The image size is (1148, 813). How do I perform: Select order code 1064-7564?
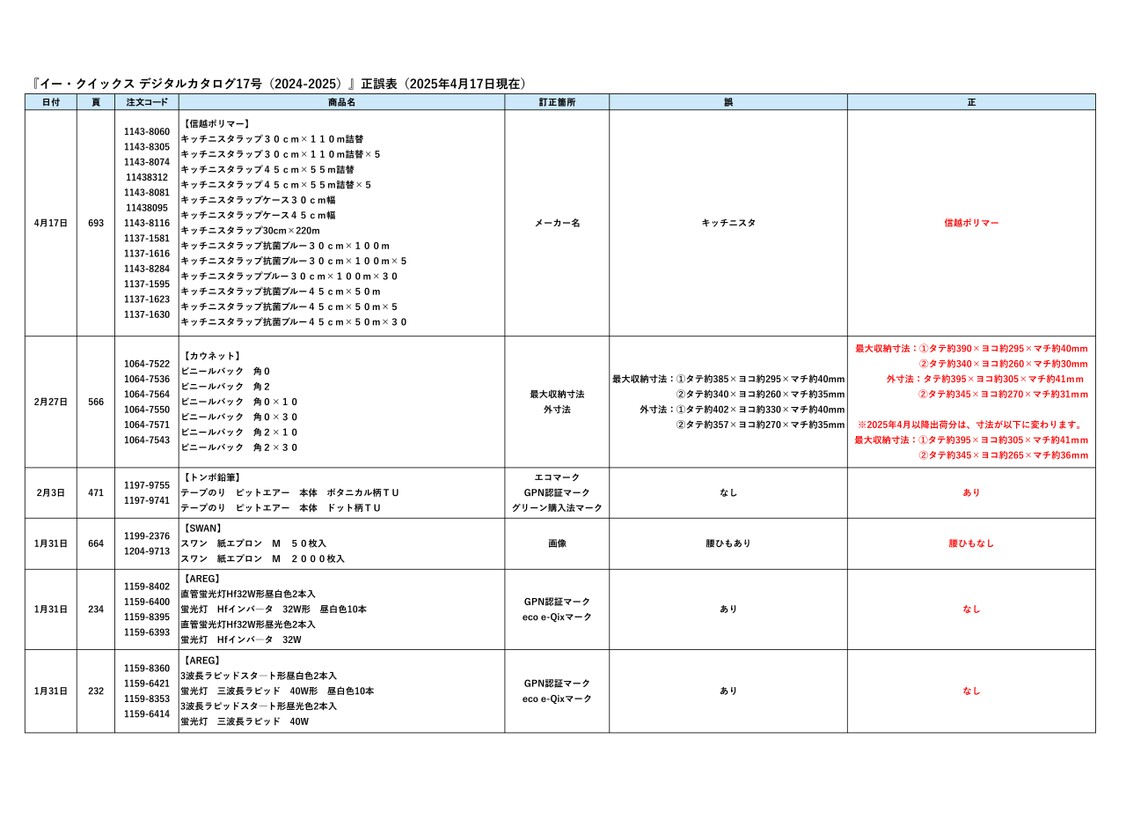point(146,394)
